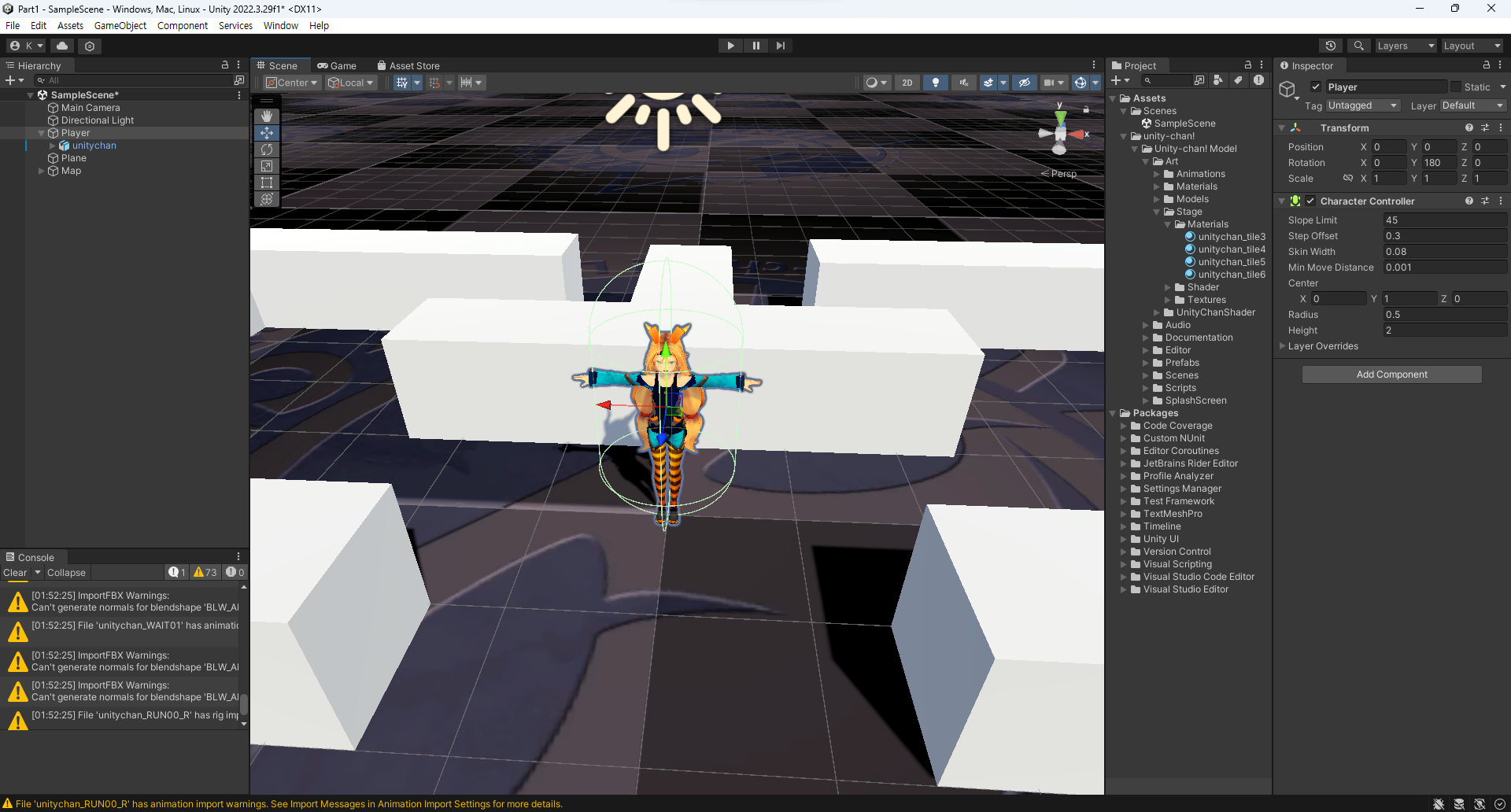Toggle scene effects (skybox/fog) button

989,83
